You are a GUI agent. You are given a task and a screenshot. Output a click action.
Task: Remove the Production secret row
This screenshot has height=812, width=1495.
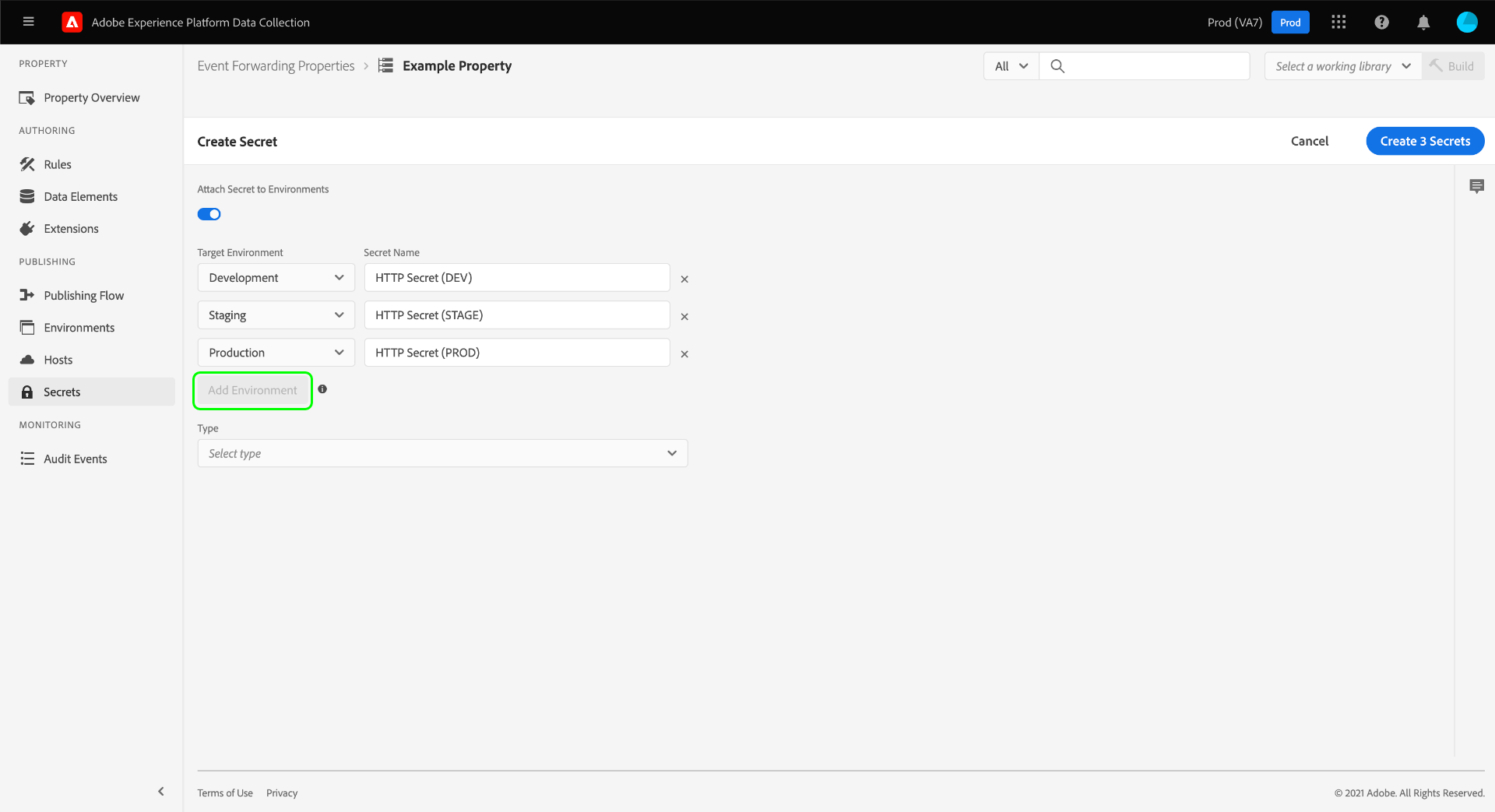pyautogui.click(x=684, y=353)
